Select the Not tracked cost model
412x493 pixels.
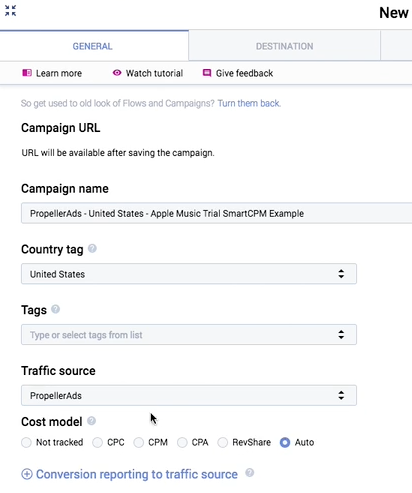[x=26, y=442]
